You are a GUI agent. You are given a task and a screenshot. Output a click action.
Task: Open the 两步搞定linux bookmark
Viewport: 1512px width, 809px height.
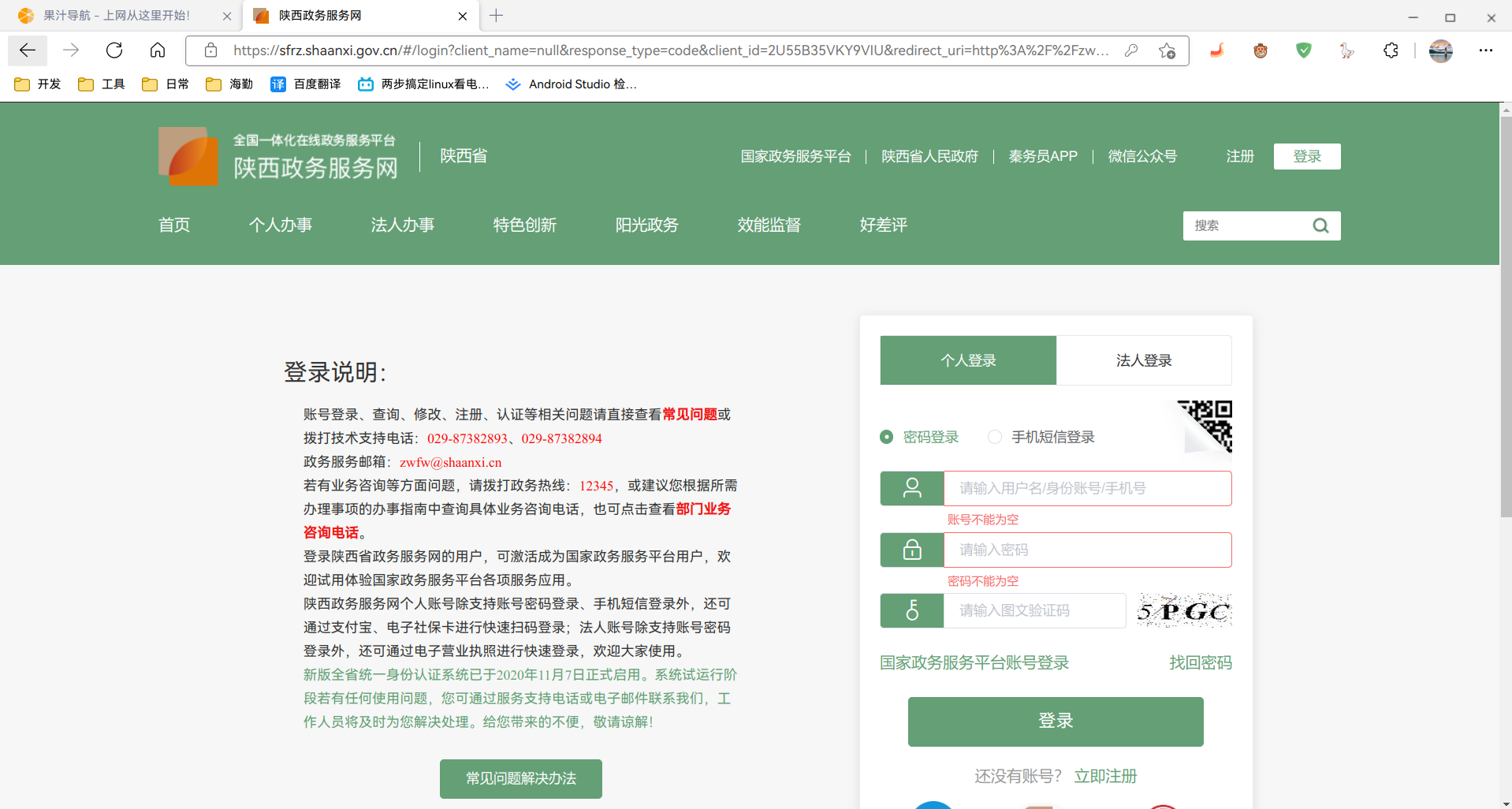pos(423,84)
